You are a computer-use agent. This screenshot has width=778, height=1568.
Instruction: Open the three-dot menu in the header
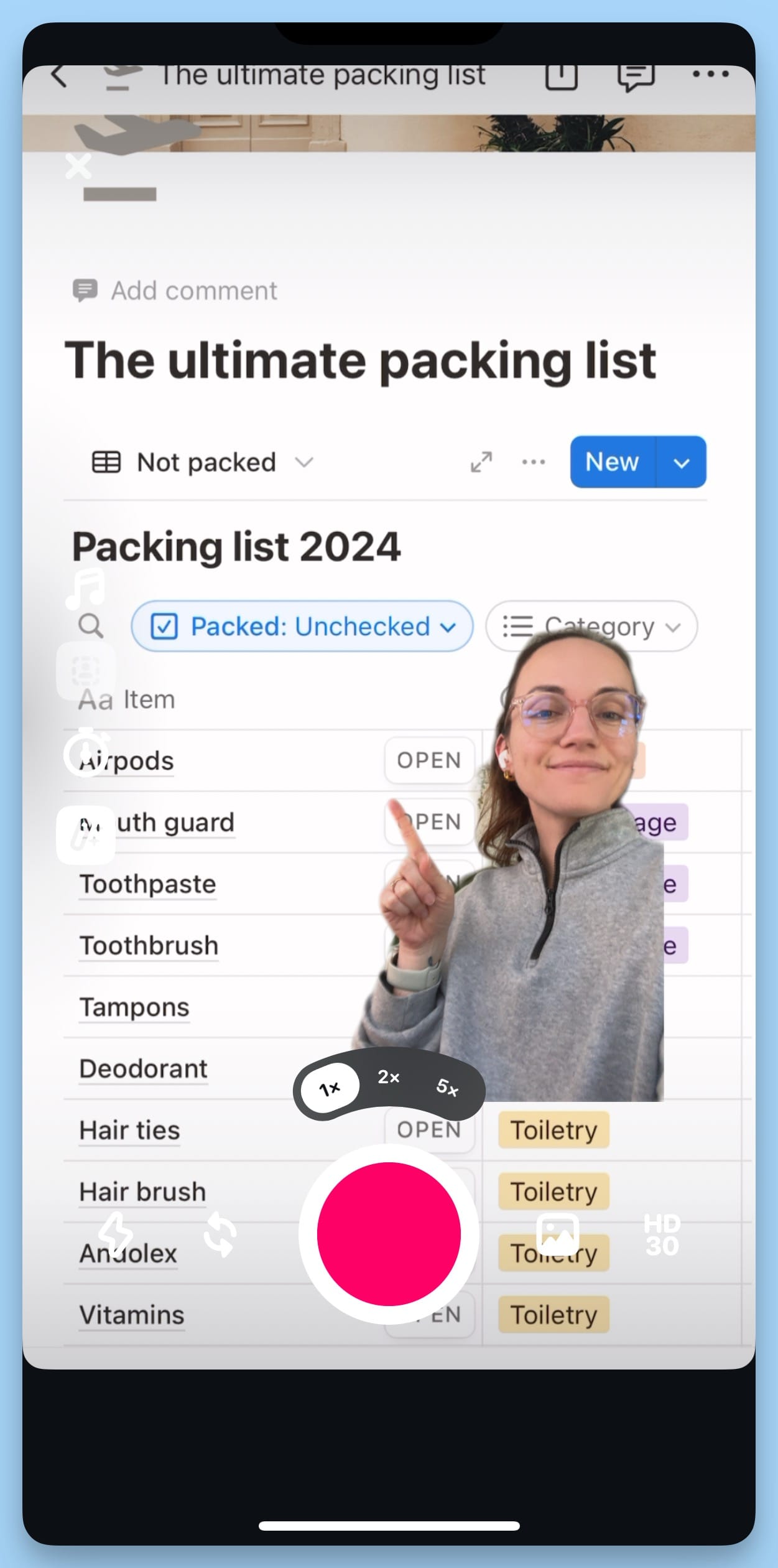click(711, 74)
